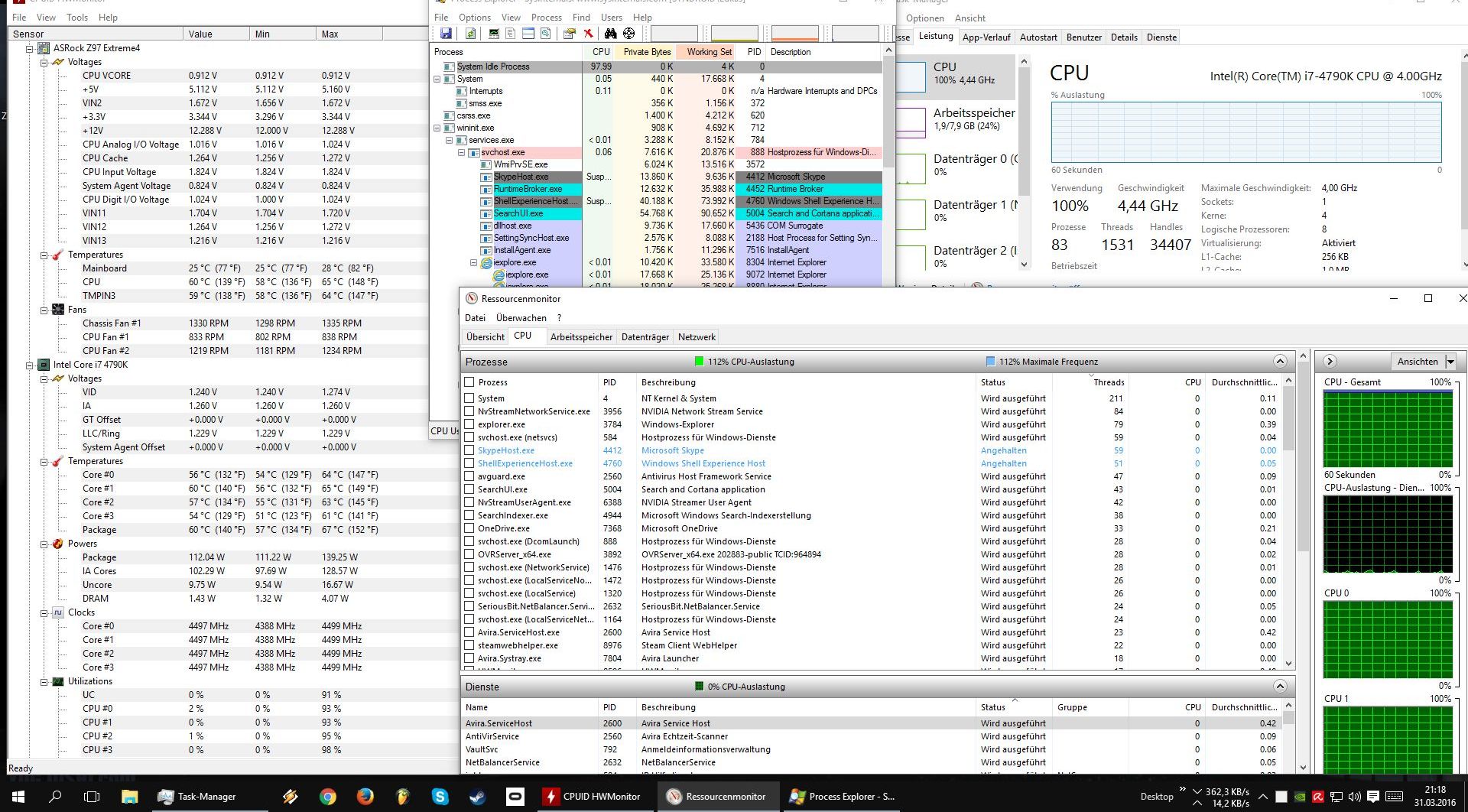Click the Refresh Now icon in Process Explorer
The image size is (1468, 812).
471,34
